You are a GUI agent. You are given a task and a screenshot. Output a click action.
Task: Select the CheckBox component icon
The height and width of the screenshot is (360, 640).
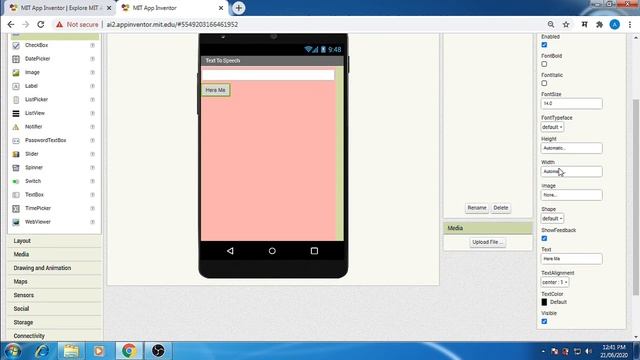(x=16, y=45)
